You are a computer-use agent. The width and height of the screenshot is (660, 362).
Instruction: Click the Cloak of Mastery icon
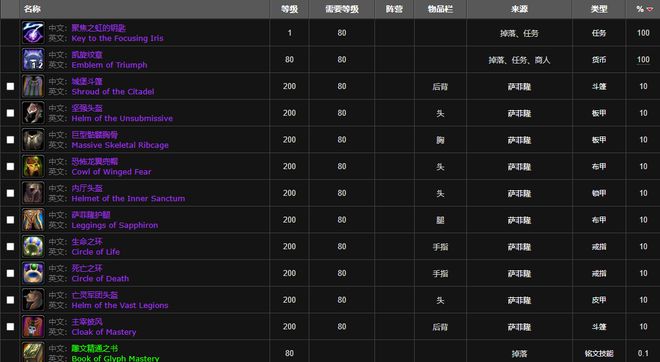click(x=33, y=327)
